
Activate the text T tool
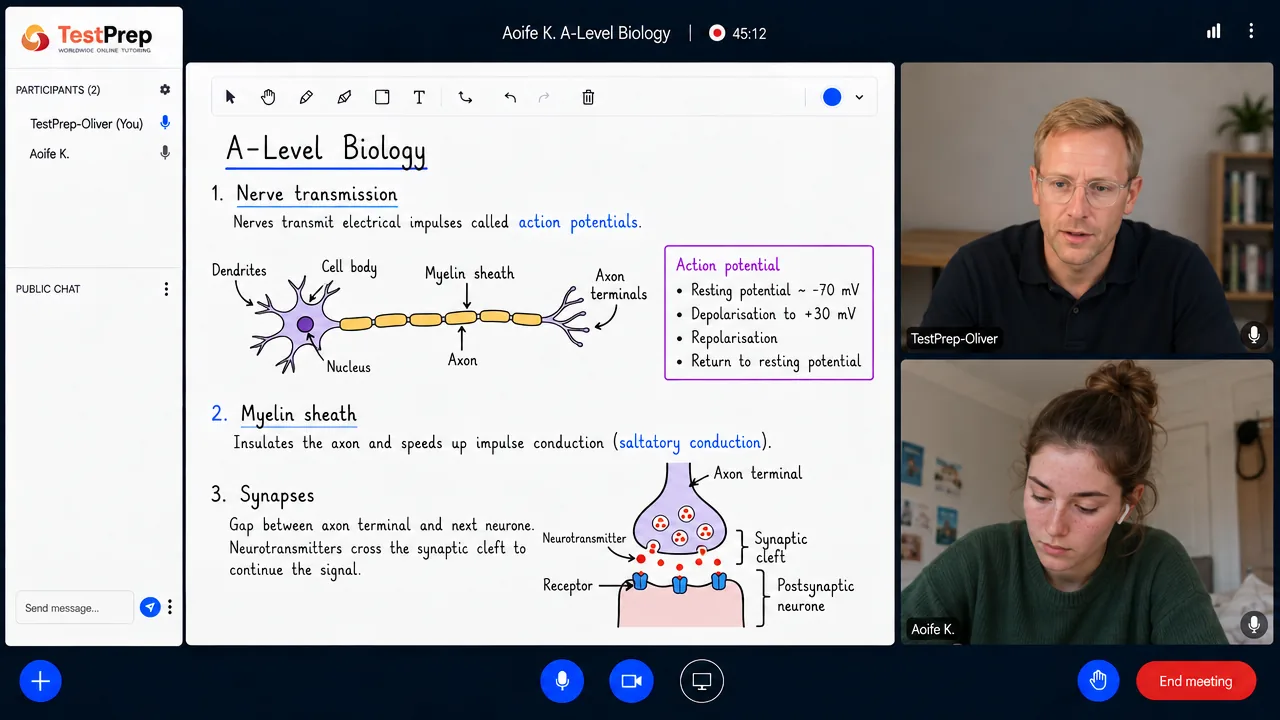point(419,97)
